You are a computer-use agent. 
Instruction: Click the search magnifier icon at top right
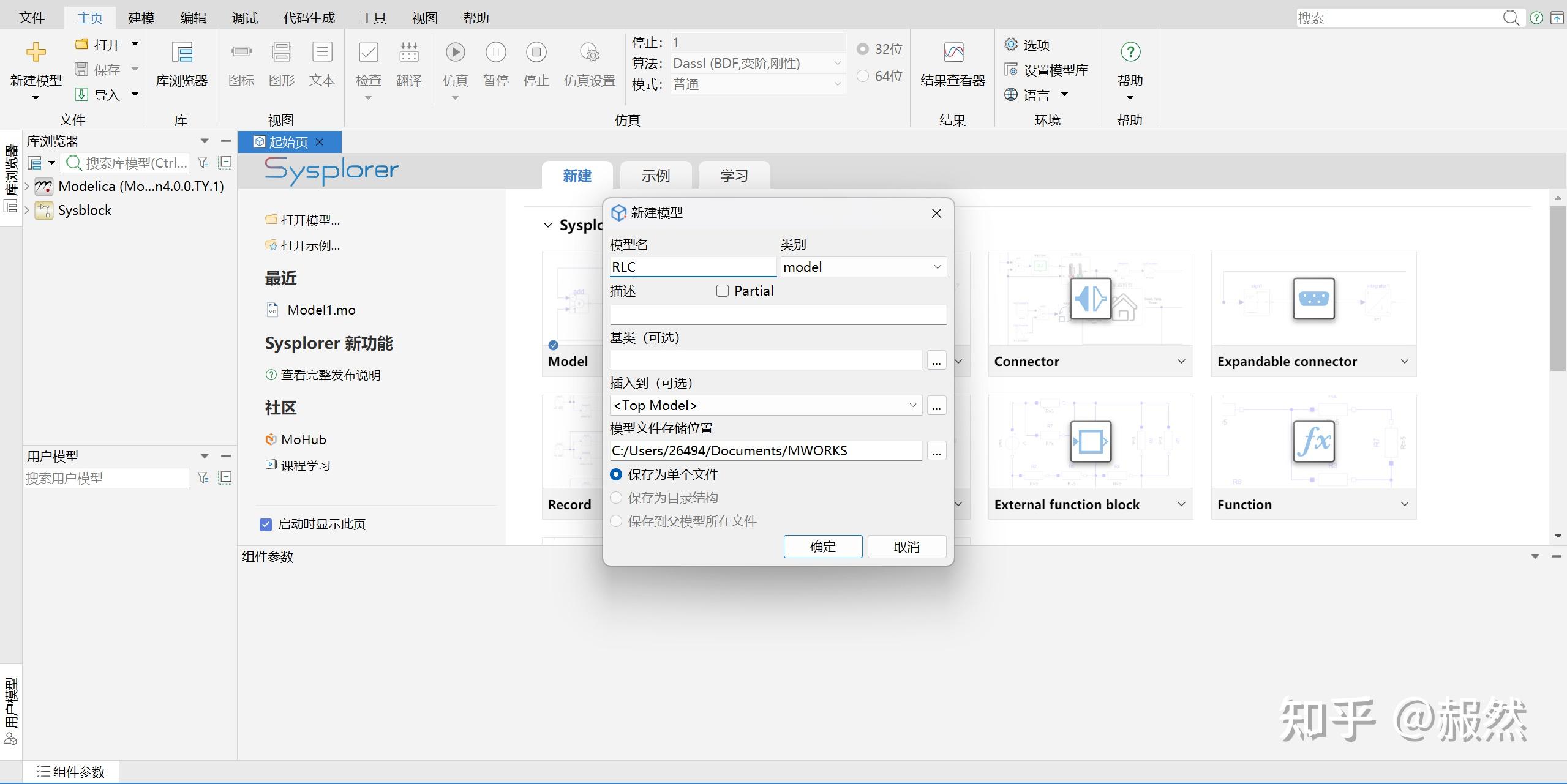coord(1511,18)
